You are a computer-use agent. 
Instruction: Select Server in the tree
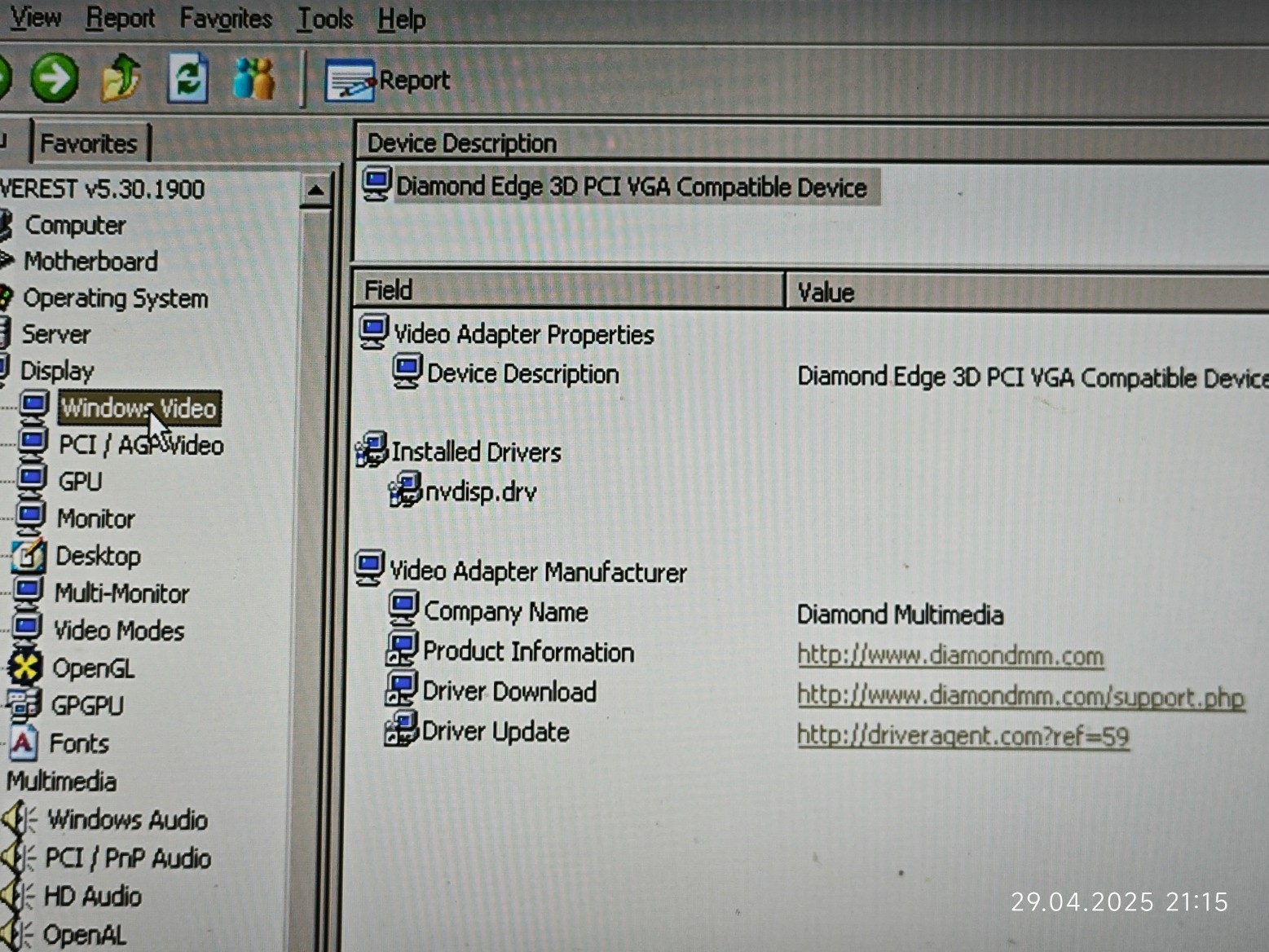coord(55,334)
